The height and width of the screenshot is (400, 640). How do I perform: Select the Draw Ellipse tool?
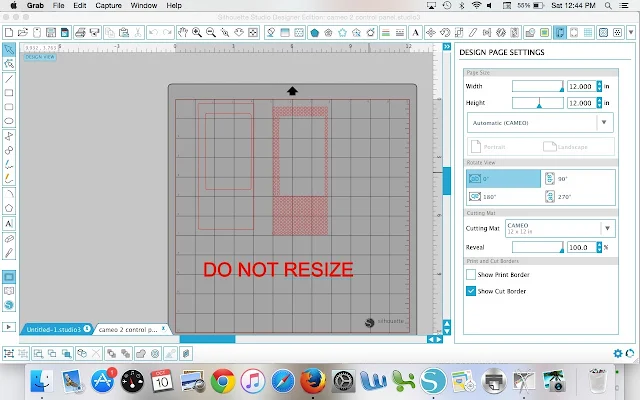pyautogui.click(x=9, y=121)
